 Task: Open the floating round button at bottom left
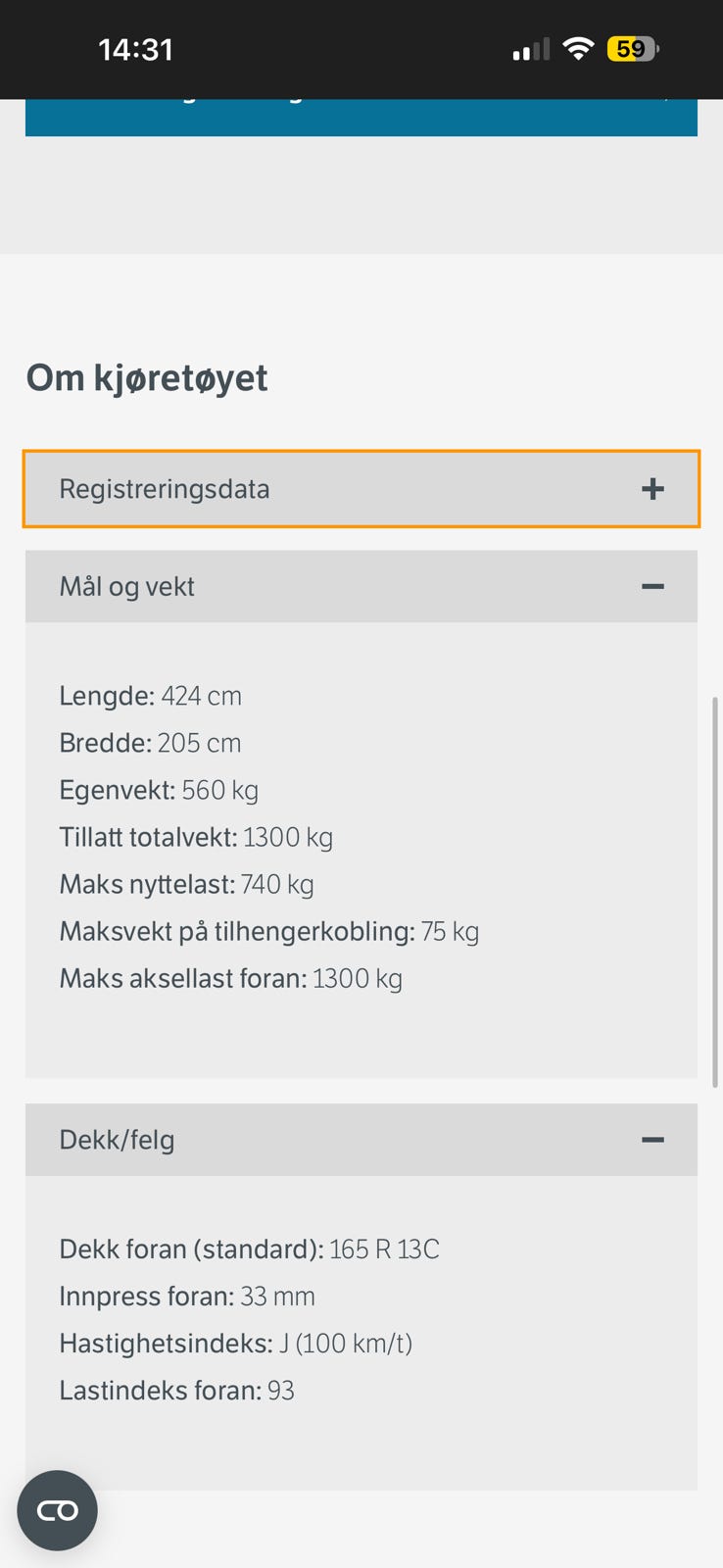[x=57, y=1510]
